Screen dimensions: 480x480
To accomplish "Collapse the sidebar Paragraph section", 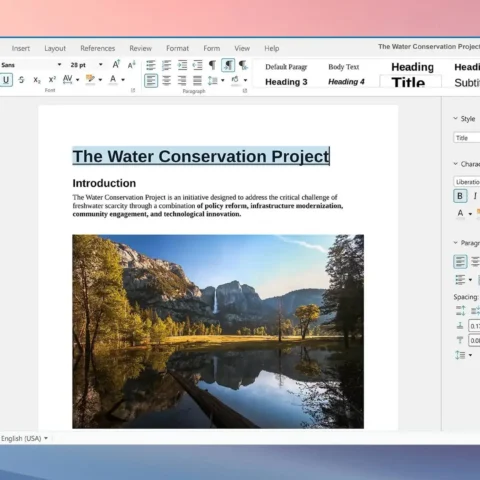I will [x=456, y=243].
